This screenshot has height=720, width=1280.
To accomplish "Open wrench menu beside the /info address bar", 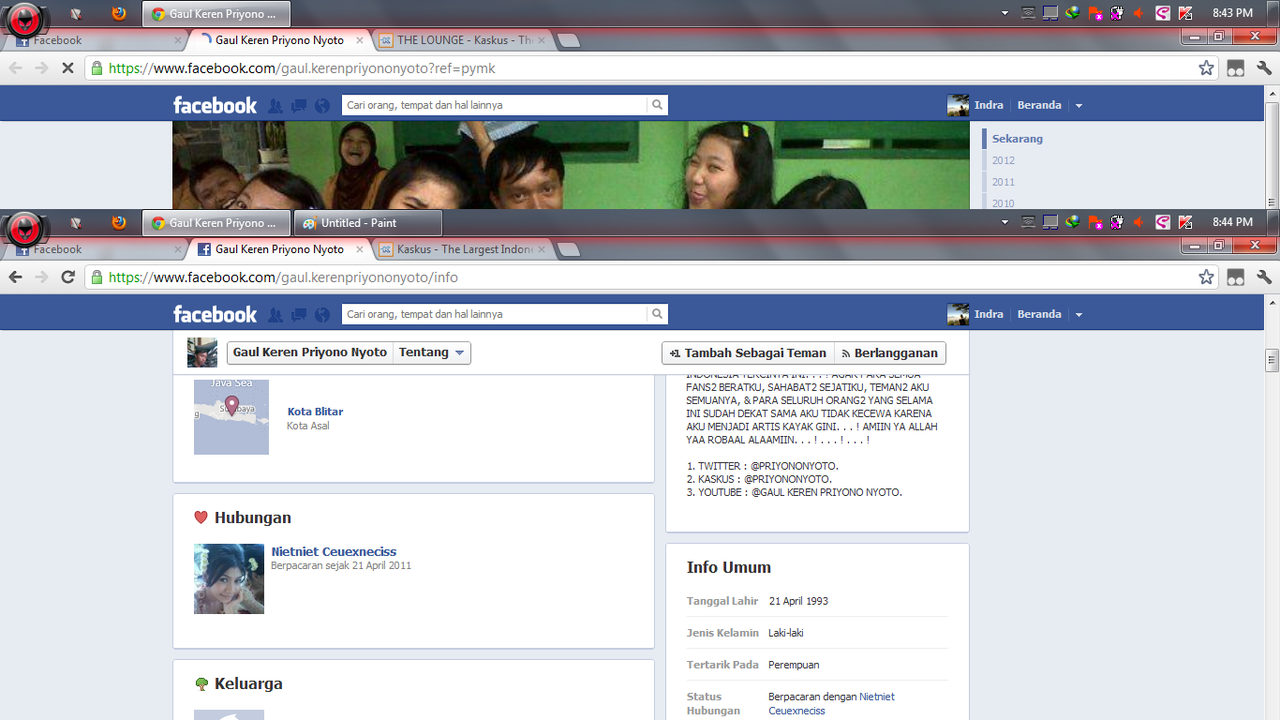I will click(1264, 277).
